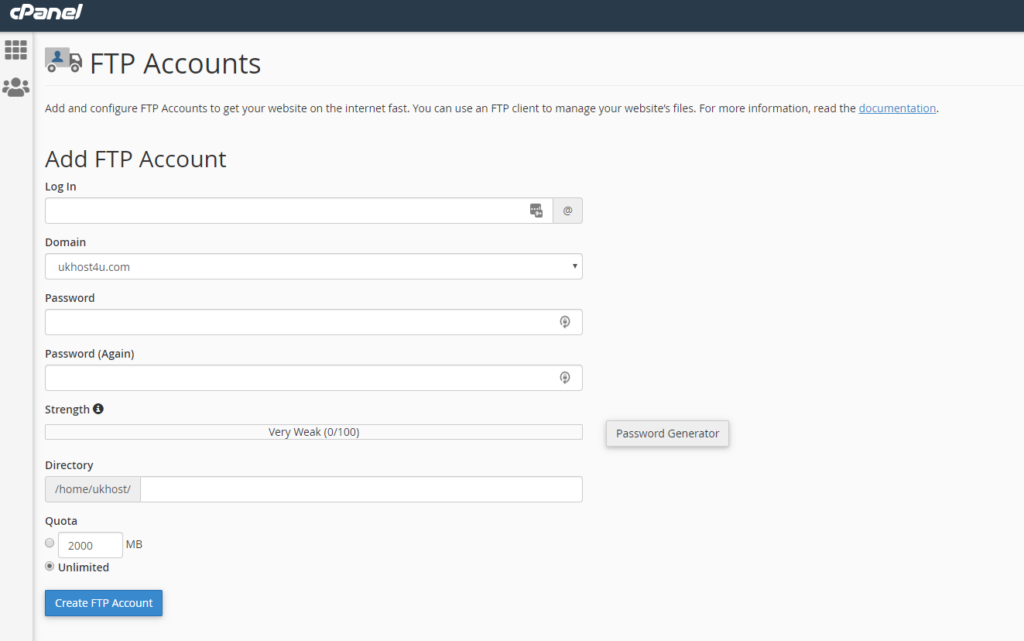Click the key icon in Password (Again) field
1024x641 pixels.
tap(565, 378)
